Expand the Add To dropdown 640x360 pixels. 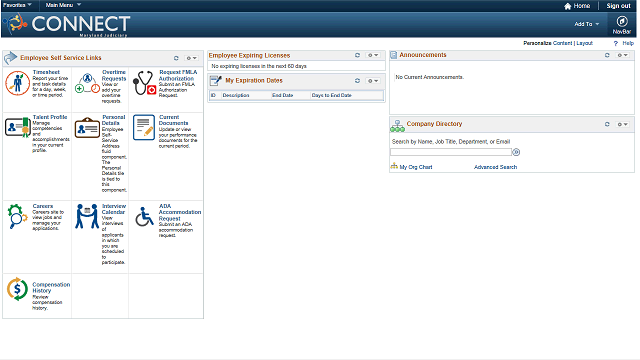pos(587,24)
